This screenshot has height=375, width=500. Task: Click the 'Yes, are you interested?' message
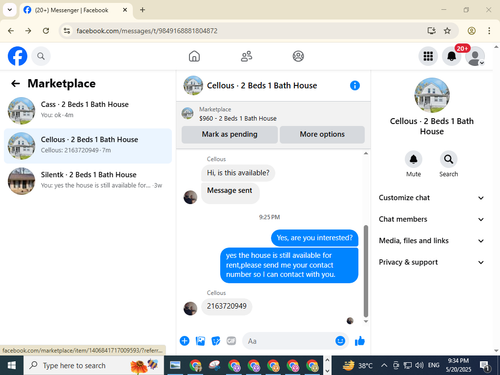pos(314,238)
